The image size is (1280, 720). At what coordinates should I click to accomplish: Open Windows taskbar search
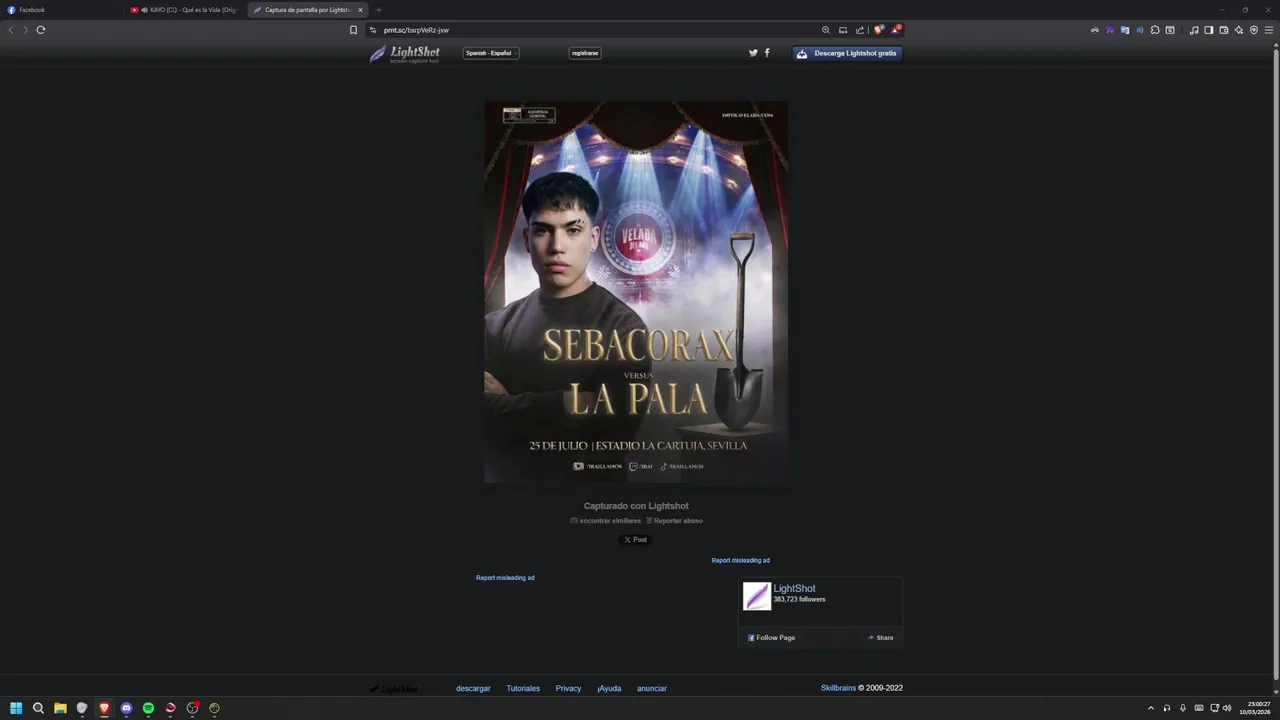point(38,708)
